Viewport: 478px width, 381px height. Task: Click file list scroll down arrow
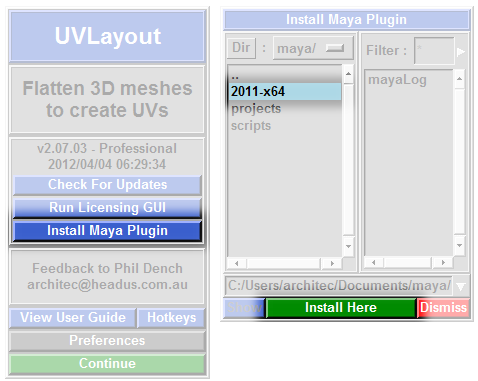coord(459,246)
